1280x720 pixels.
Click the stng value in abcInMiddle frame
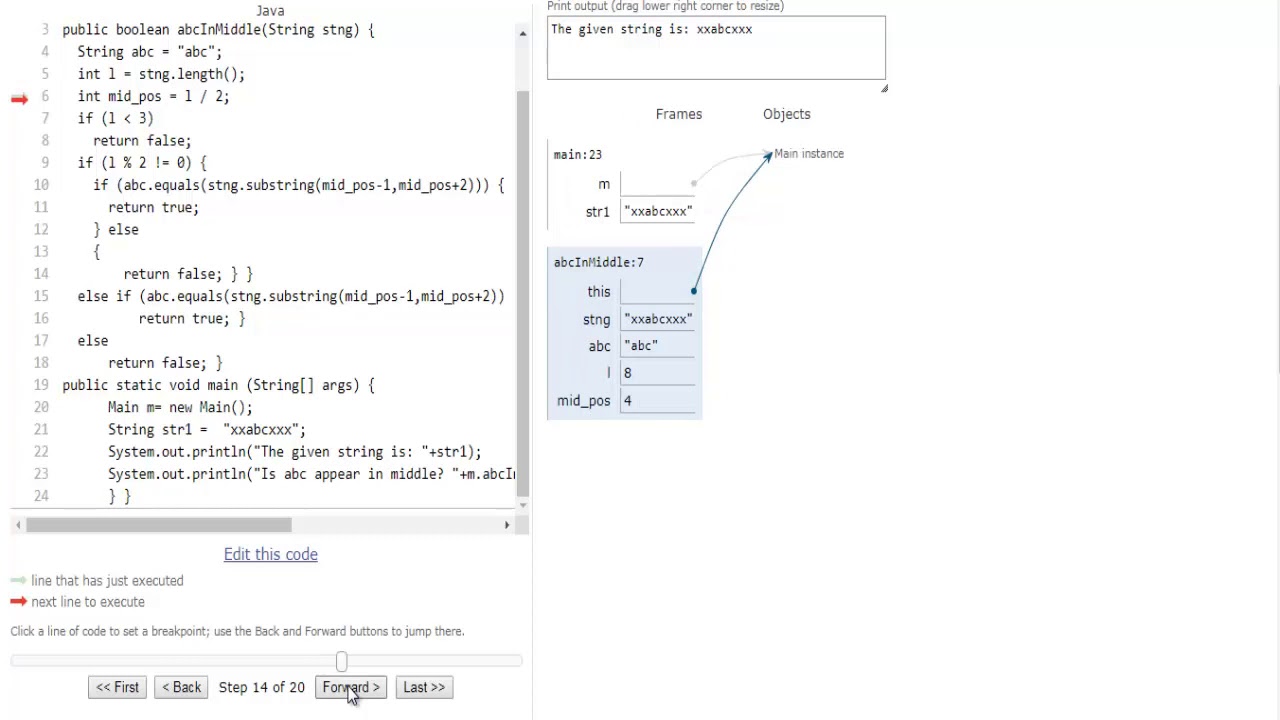tap(658, 319)
